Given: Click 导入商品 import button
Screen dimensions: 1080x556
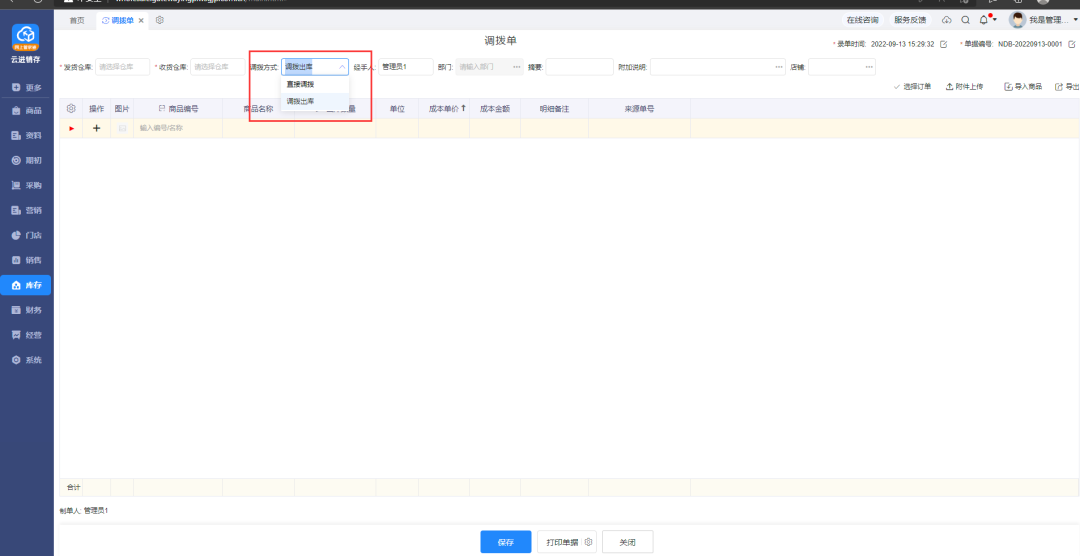Looking at the screenshot, I should tap(1023, 87).
